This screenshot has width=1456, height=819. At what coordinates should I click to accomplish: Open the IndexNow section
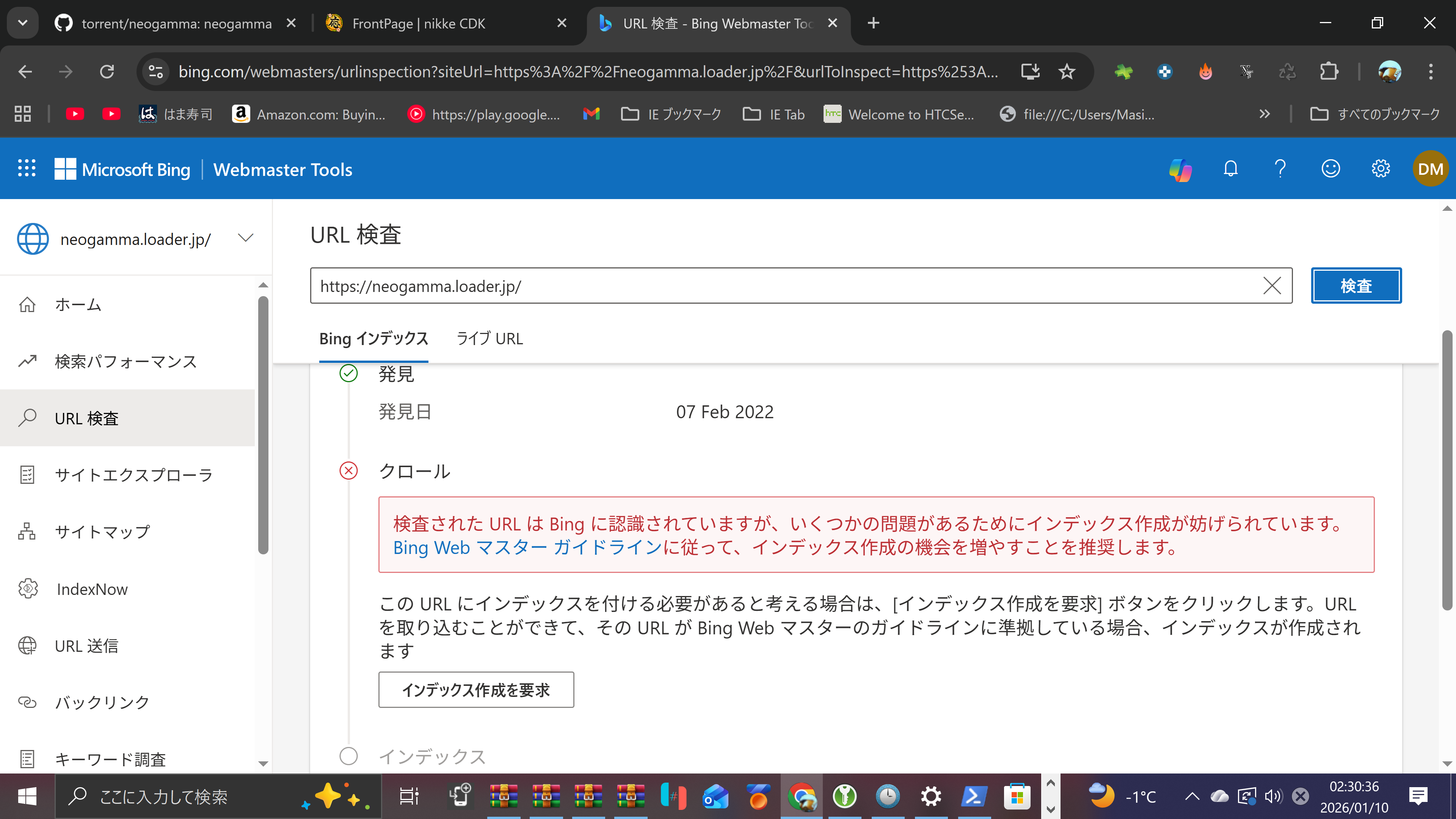pyautogui.click(x=92, y=589)
